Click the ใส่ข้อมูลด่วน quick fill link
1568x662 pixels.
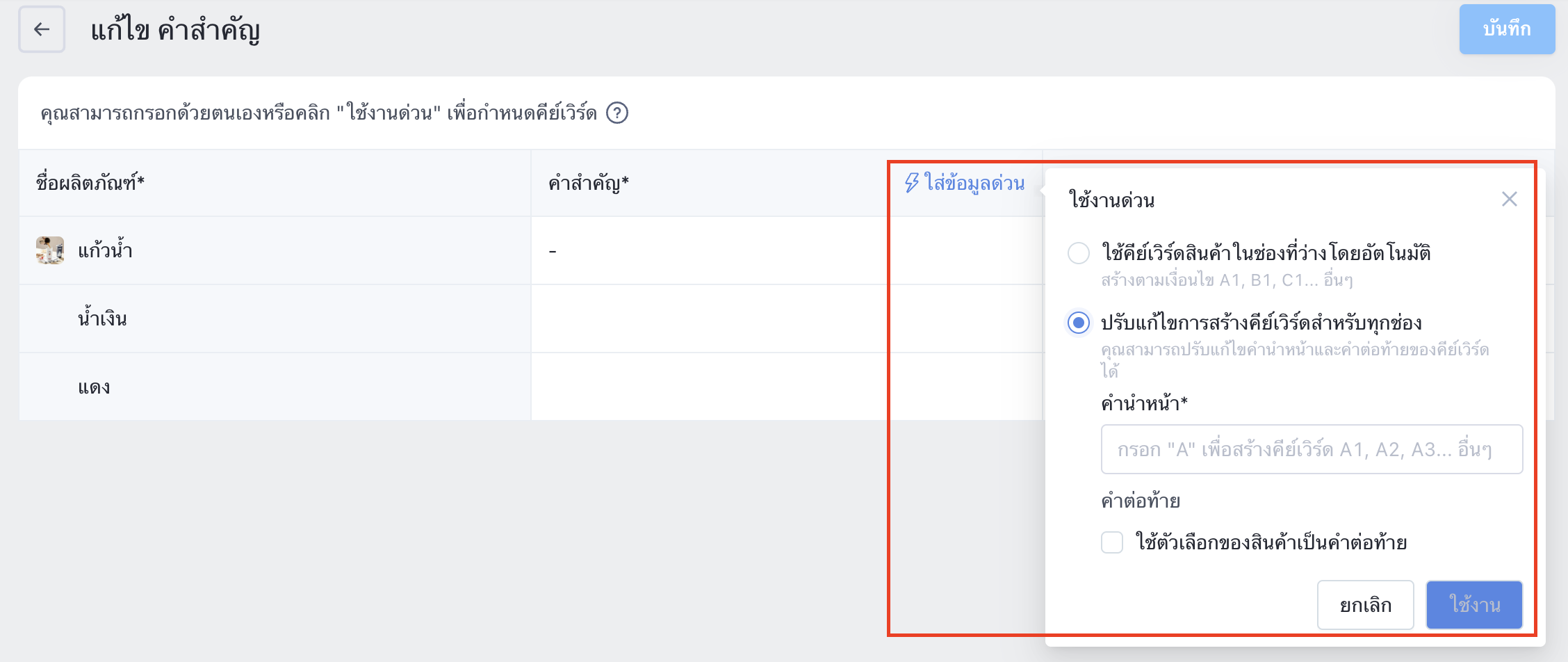tap(965, 183)
